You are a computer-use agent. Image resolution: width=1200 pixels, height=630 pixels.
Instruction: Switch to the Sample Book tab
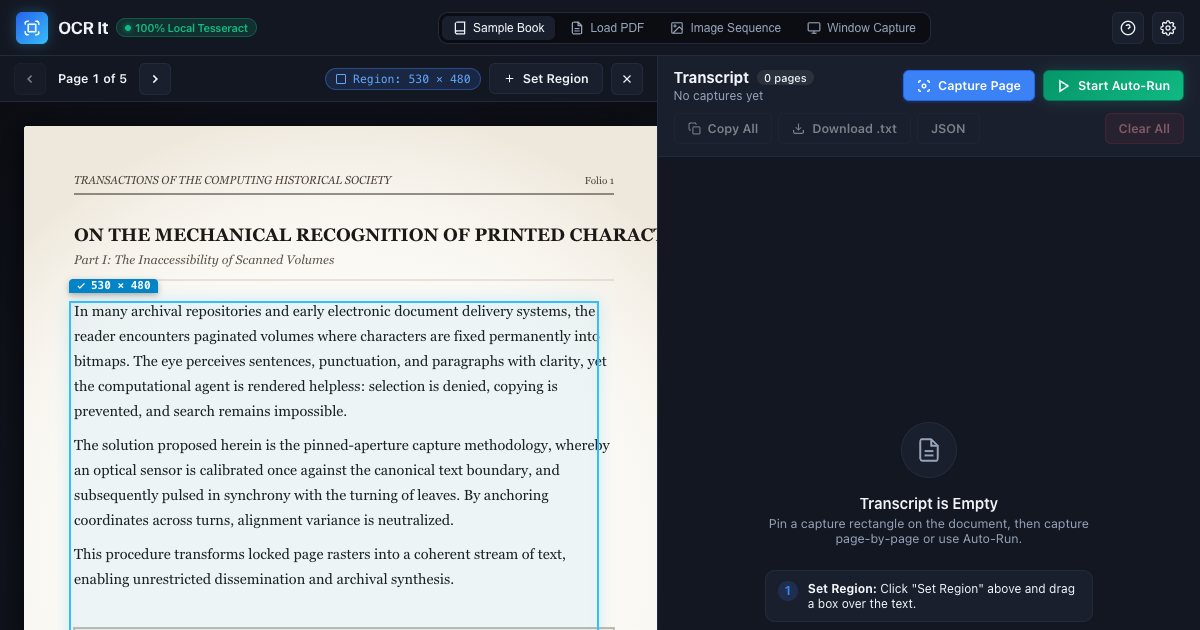pos(499,28)
